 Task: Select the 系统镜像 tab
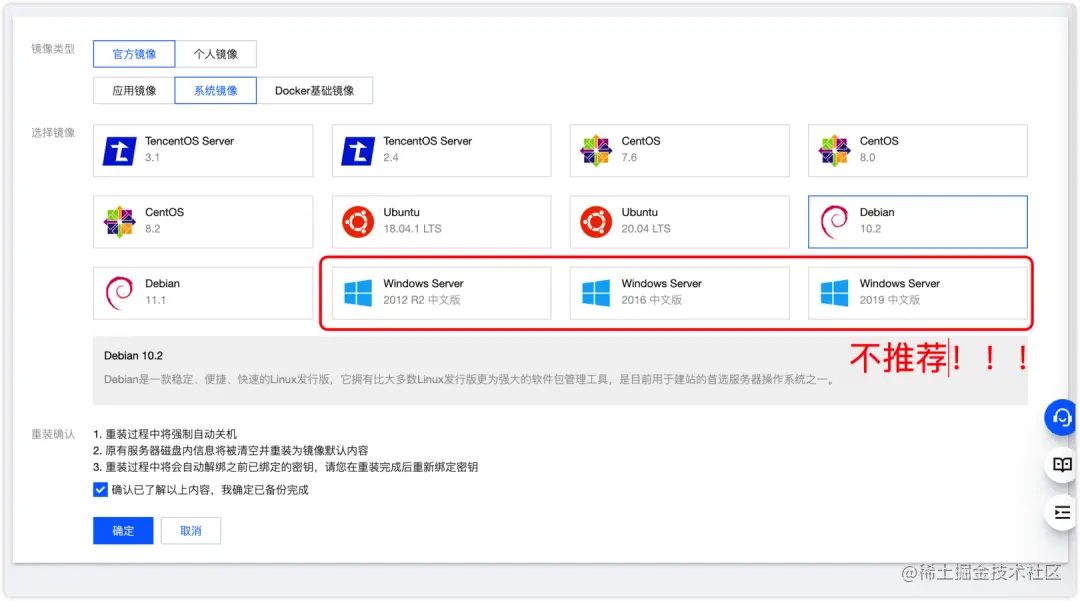(216, 90)
